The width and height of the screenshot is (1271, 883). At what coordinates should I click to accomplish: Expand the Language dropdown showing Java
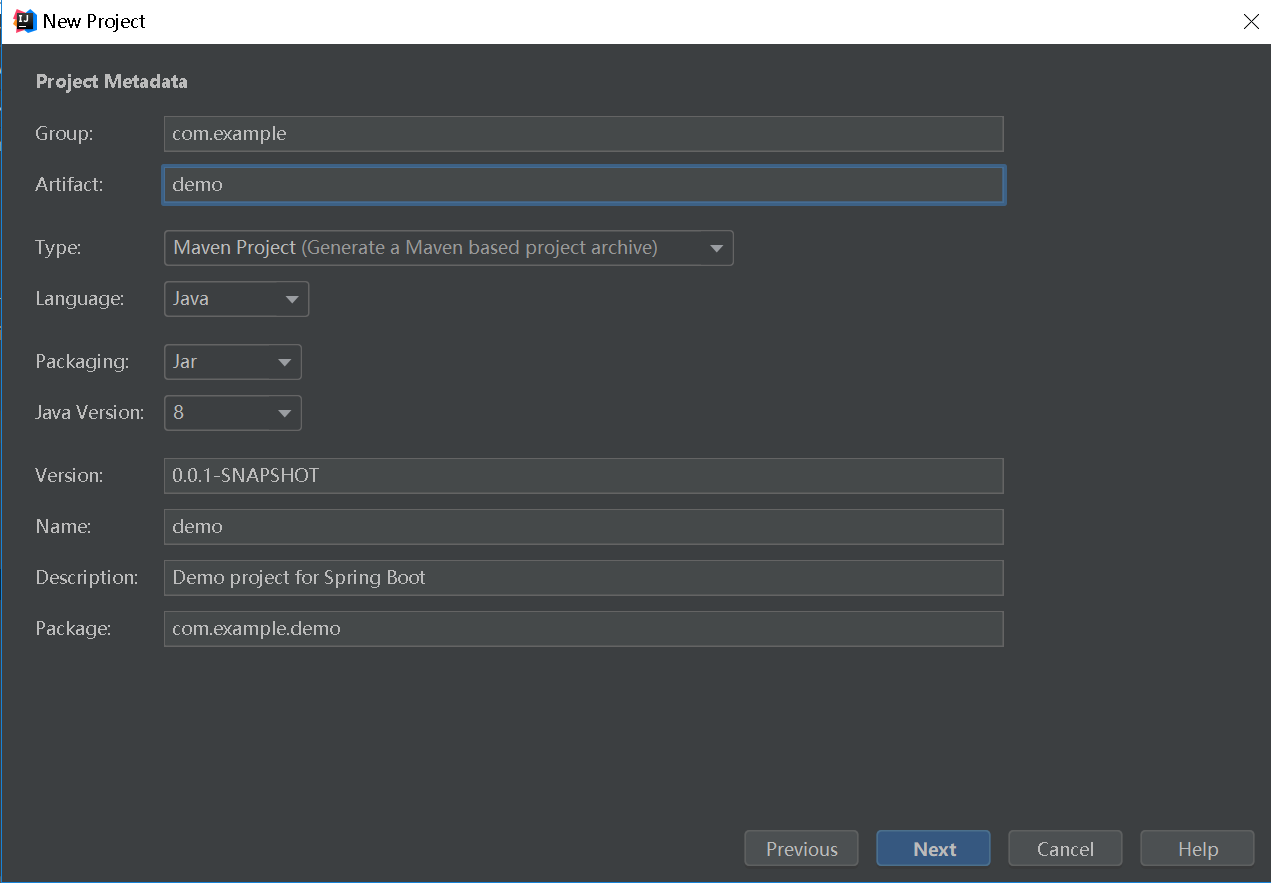(236, 299)
